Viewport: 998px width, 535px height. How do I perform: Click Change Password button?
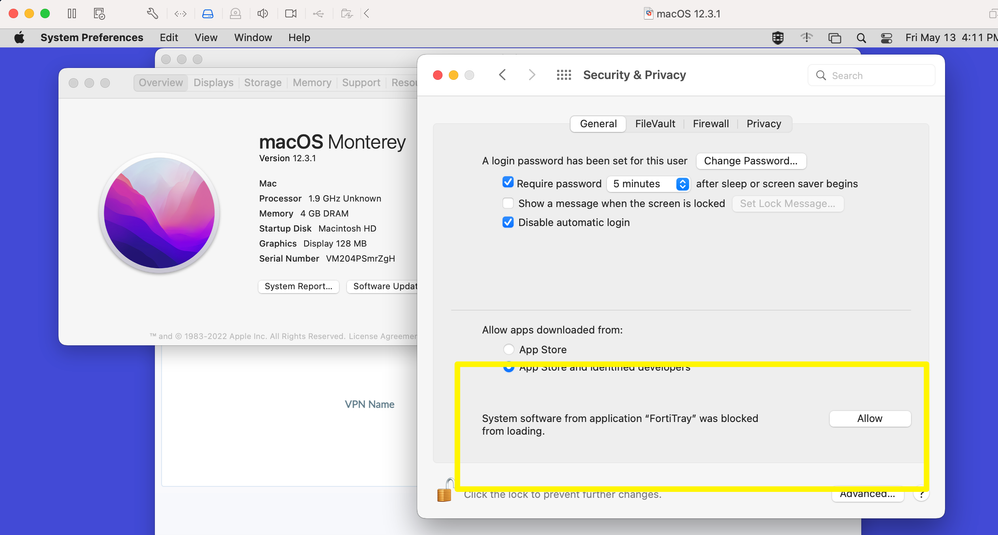coord(751,161)
